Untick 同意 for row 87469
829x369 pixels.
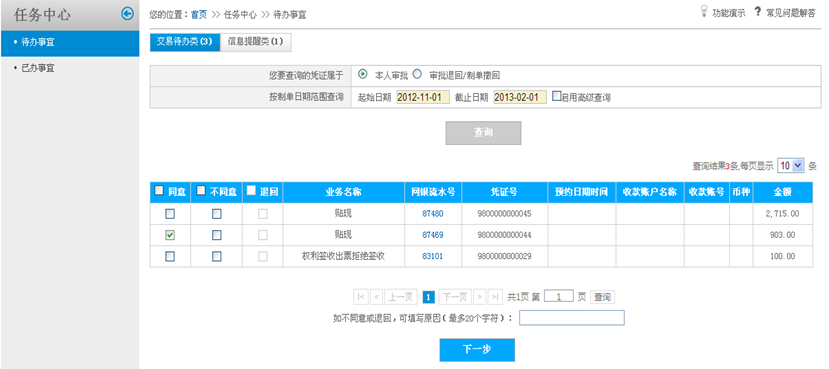(x=170, y=235)
